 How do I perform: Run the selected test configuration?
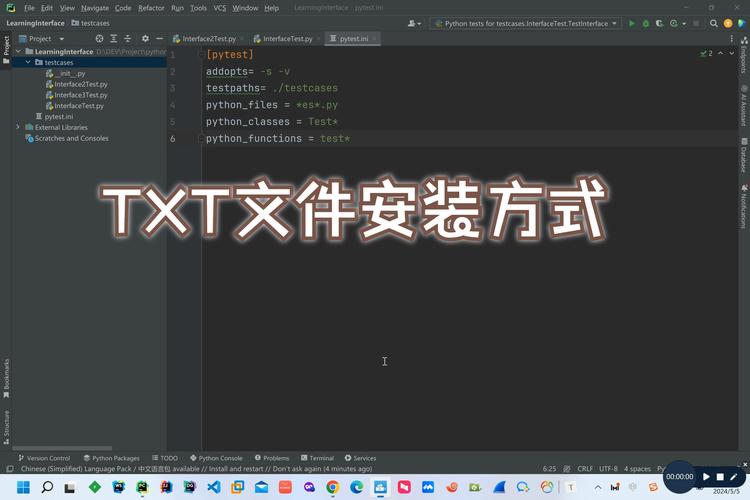pos(632,23)
